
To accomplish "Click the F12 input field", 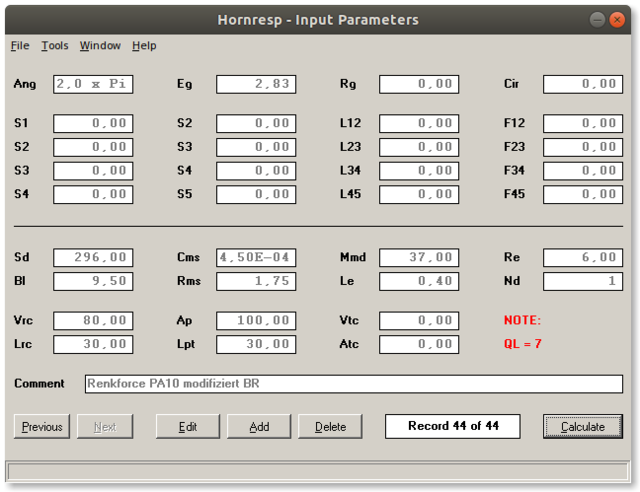I will click(583, 123).
